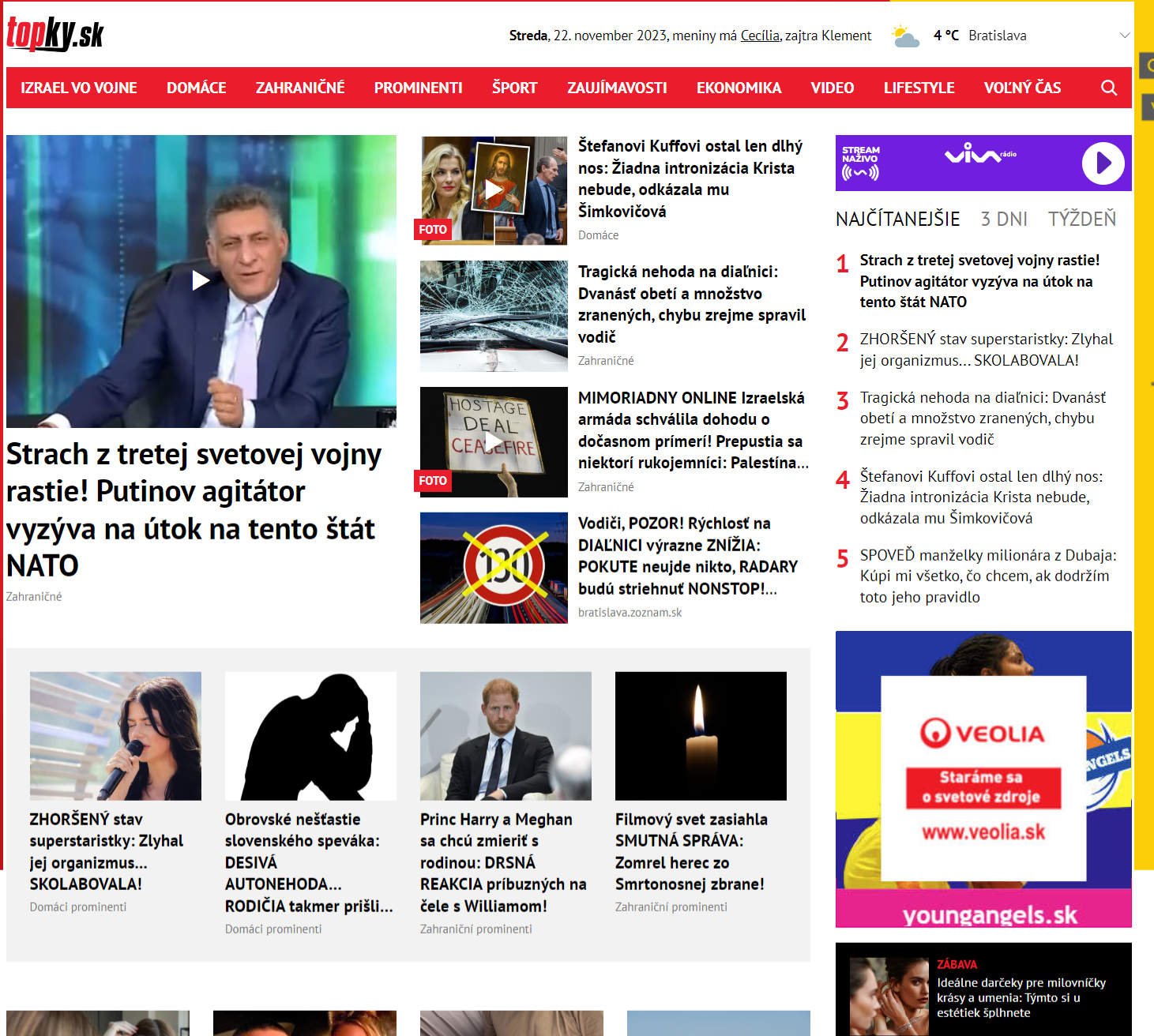This screenshot has width=1154, height=1036.
Task: Click the topky.sk logo
Action: 55,34
